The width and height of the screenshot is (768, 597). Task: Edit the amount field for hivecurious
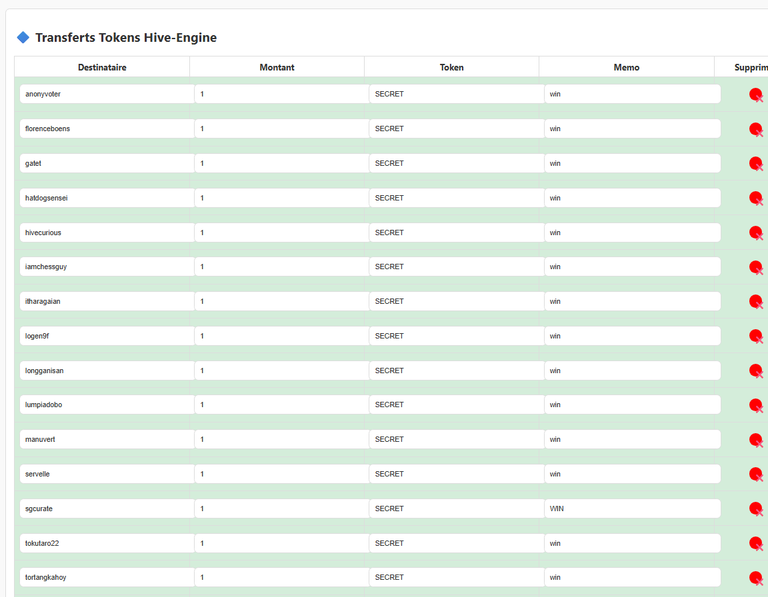pyautogui.click(x=282, y=233)
